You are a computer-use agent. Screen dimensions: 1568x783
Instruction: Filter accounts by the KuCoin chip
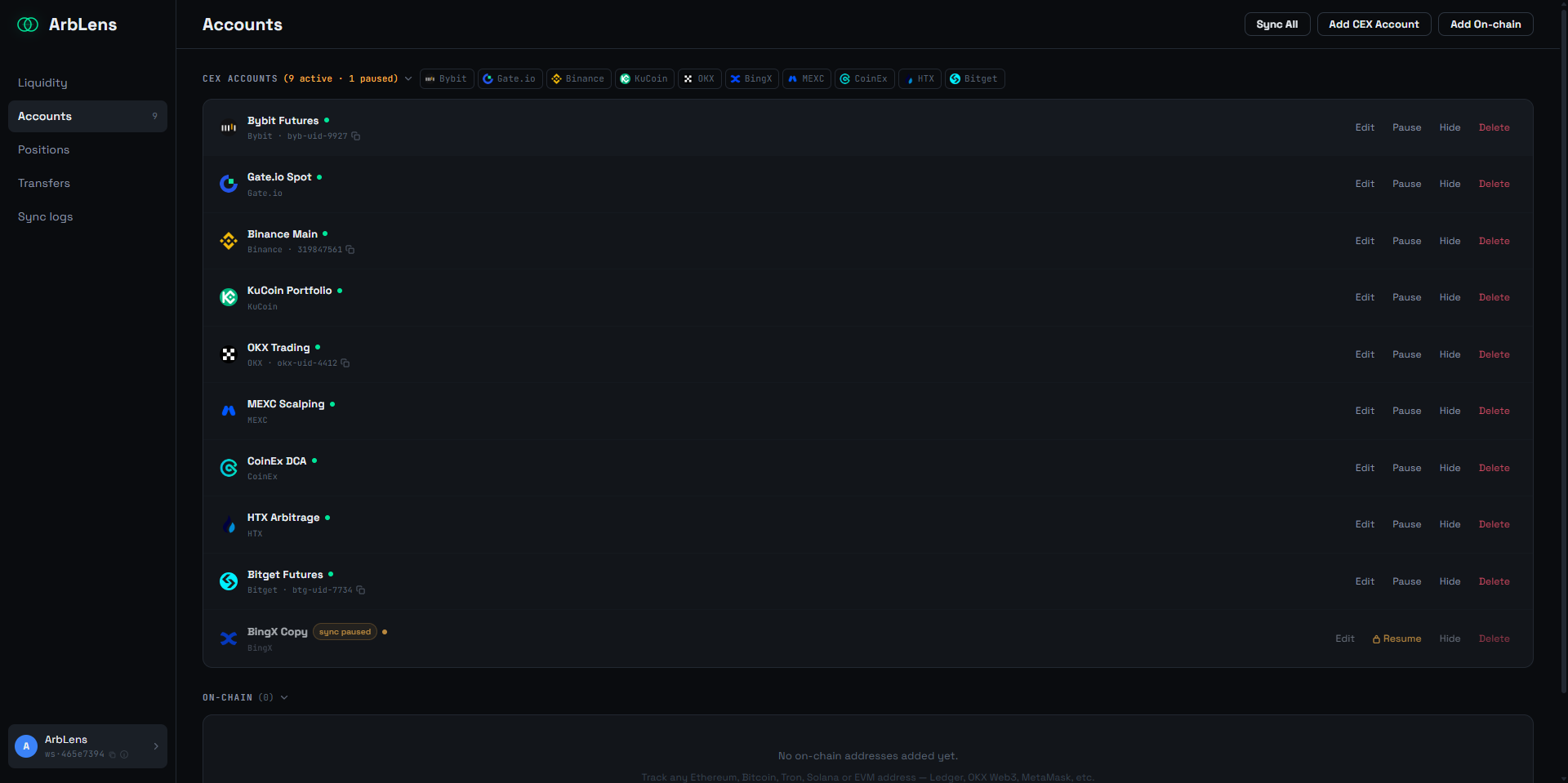pos(644,79)
